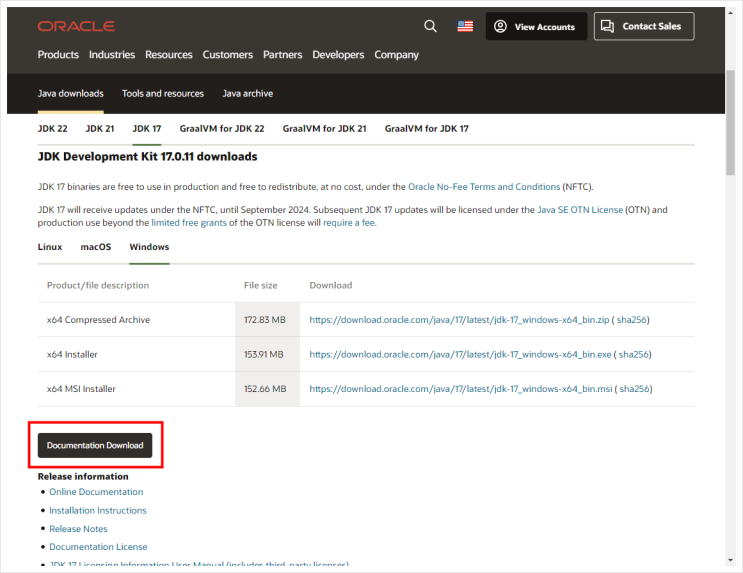Download the jdk-17 windows-x64 zip archive
The height and width of the screenshot is (573, 743).
[x=459, y=320]
